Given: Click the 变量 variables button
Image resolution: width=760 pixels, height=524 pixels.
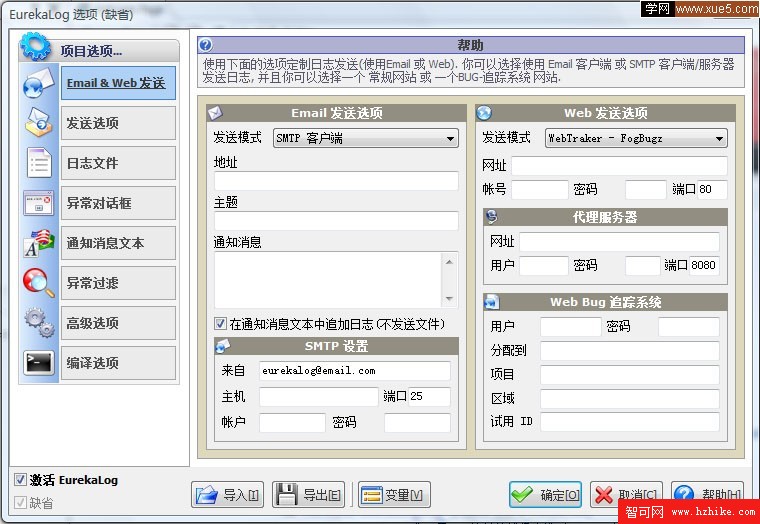Looking at the screenshot, I should coord(394,494).
